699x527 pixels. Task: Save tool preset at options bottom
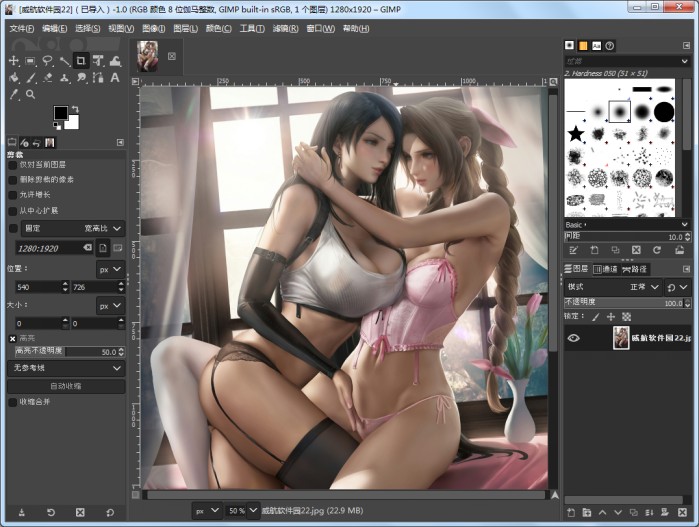click(21, 512)
